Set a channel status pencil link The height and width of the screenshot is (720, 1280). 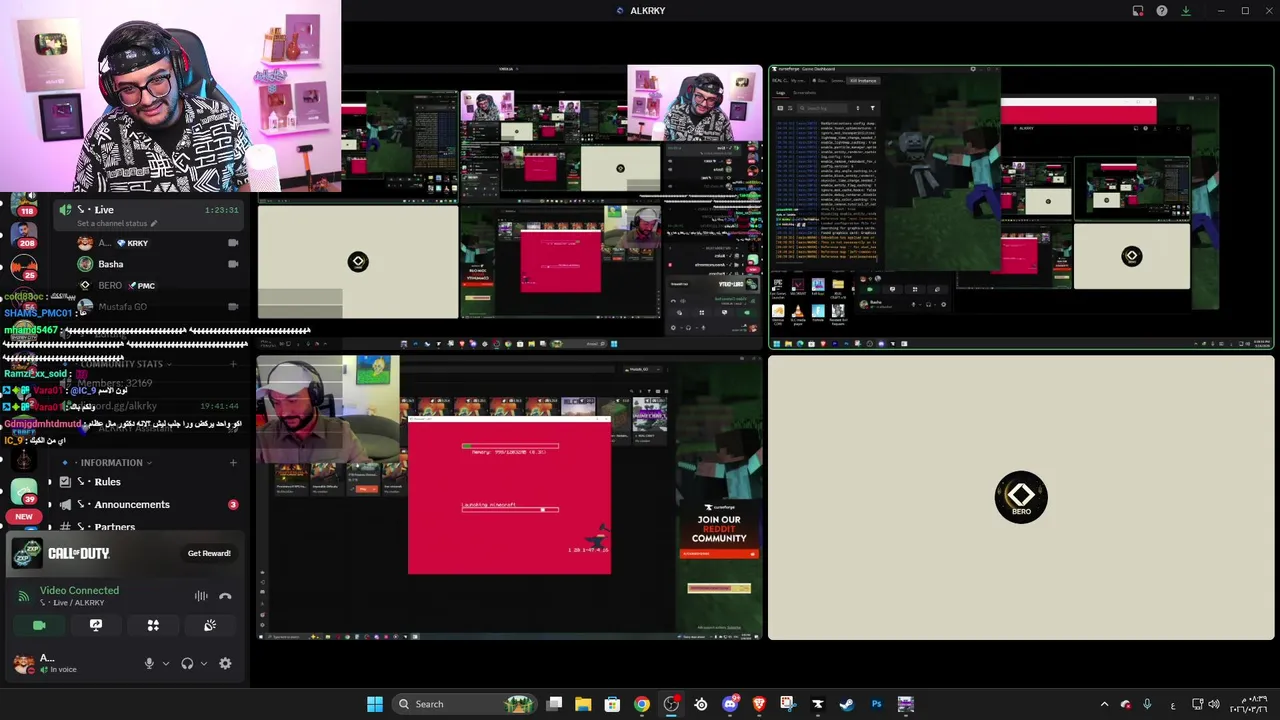tap(117, 224)
